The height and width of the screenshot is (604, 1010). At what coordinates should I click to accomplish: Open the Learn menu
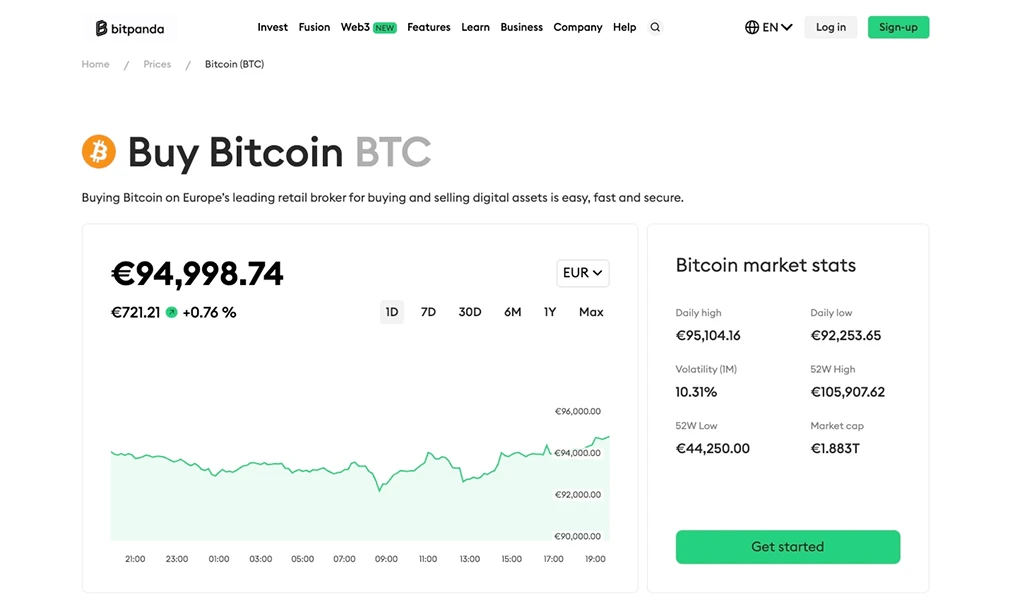pos(475,27)
